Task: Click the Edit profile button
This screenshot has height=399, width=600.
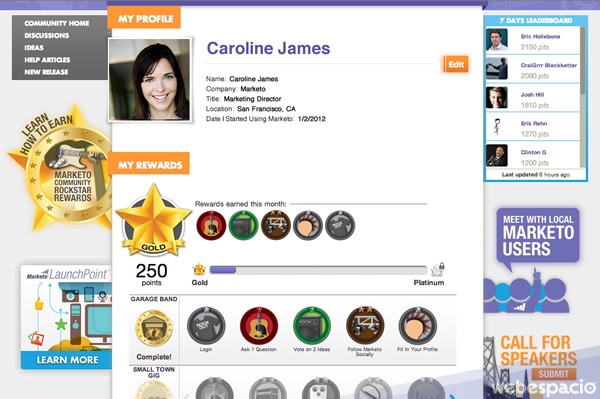Action: coord(455,64)
